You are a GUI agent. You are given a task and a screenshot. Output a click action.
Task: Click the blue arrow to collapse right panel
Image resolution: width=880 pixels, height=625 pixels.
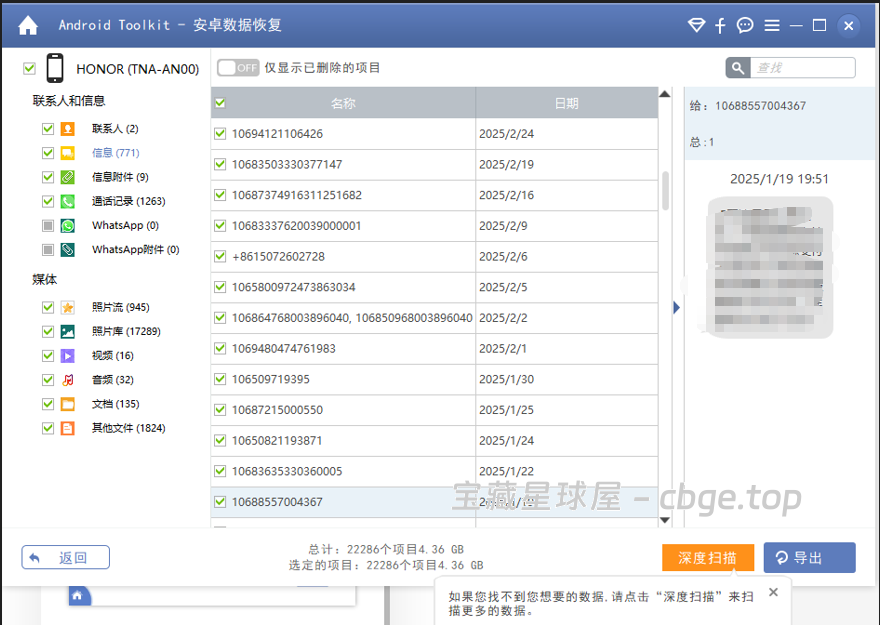coord(677,308)
